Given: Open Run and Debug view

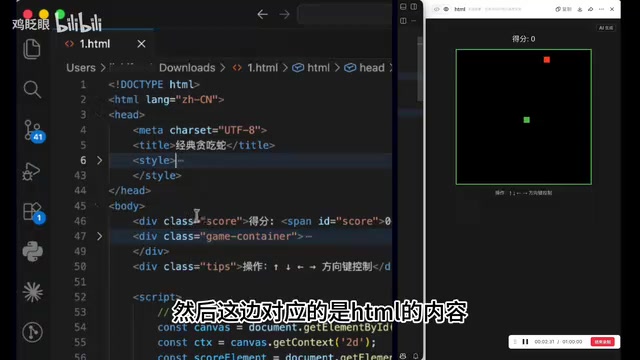Looking at the screenshot, I should (31, 171).
